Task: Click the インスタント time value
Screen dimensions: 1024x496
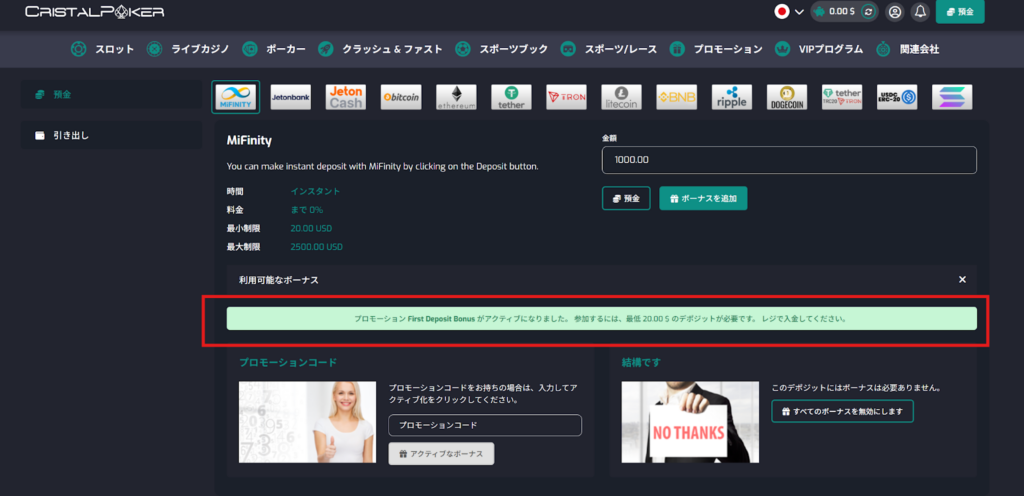Action: click(315, 191)
